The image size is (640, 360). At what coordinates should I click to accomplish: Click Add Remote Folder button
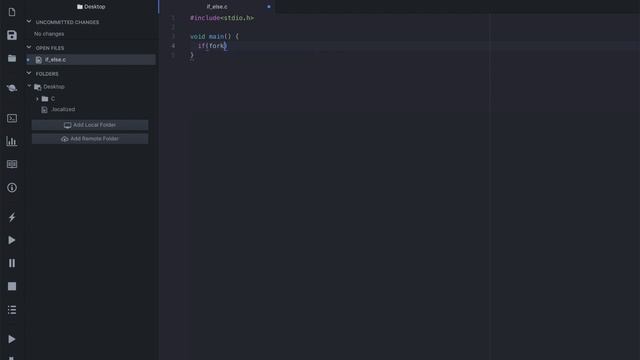coord(90,139)
